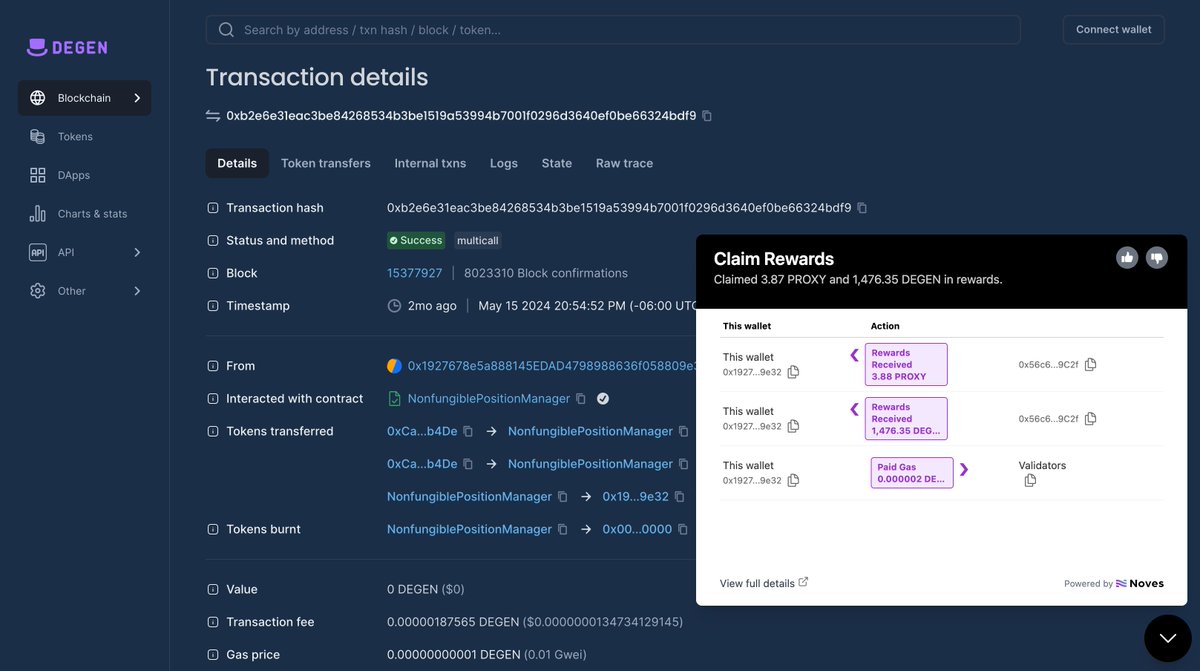Expand the Blockchain submenu chevron
The width and height of the screenshot is (1200, 671).
137,98
